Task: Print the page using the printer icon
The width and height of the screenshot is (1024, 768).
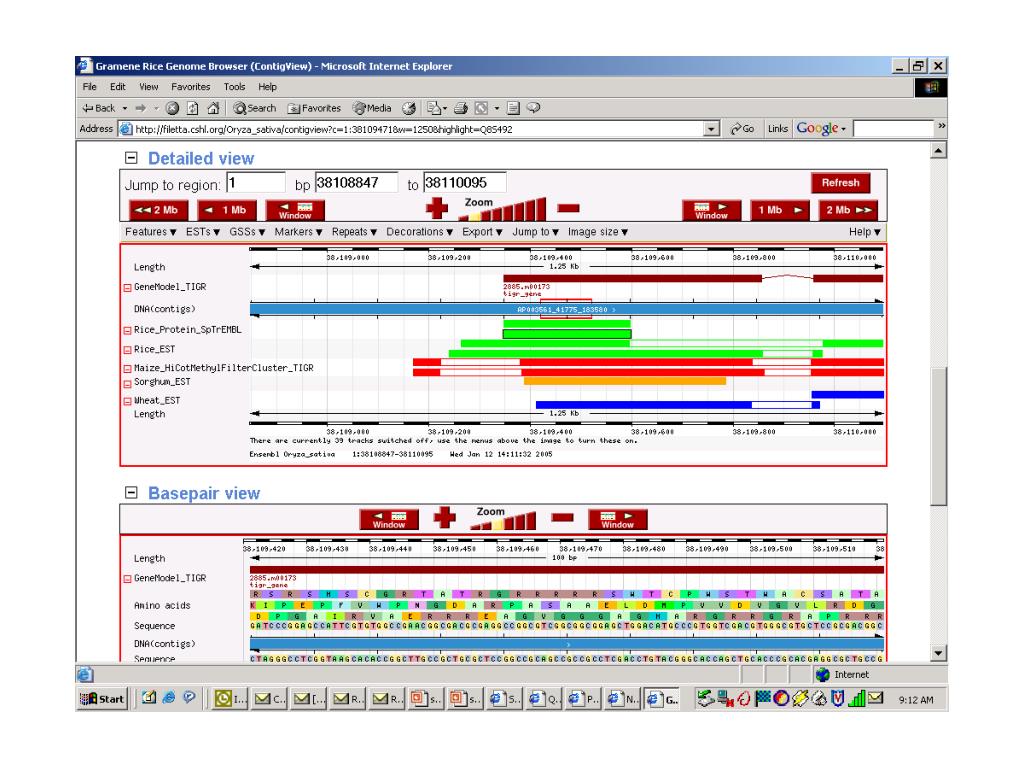Action: click(461, 108)
